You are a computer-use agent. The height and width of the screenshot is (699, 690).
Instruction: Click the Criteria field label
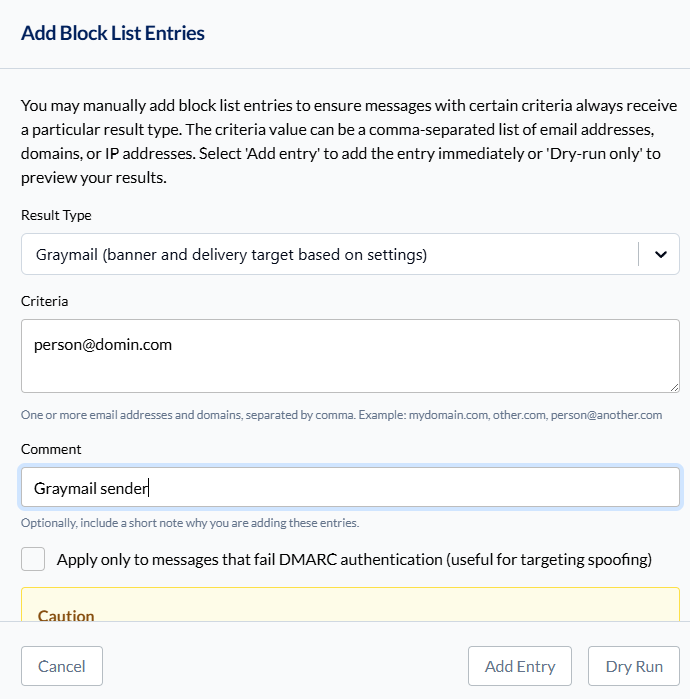(45, 301)
